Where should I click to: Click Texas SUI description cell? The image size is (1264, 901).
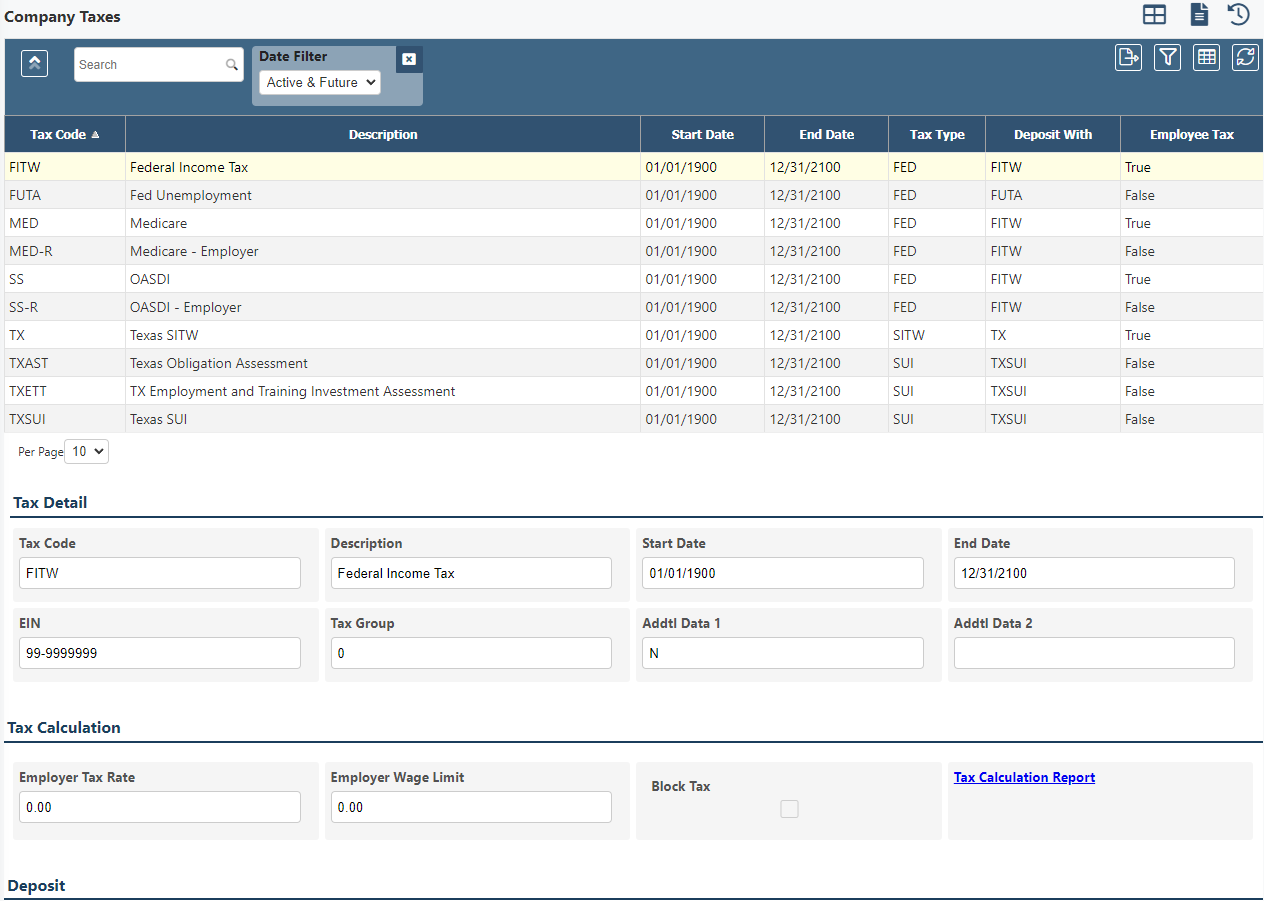[383, 419]
